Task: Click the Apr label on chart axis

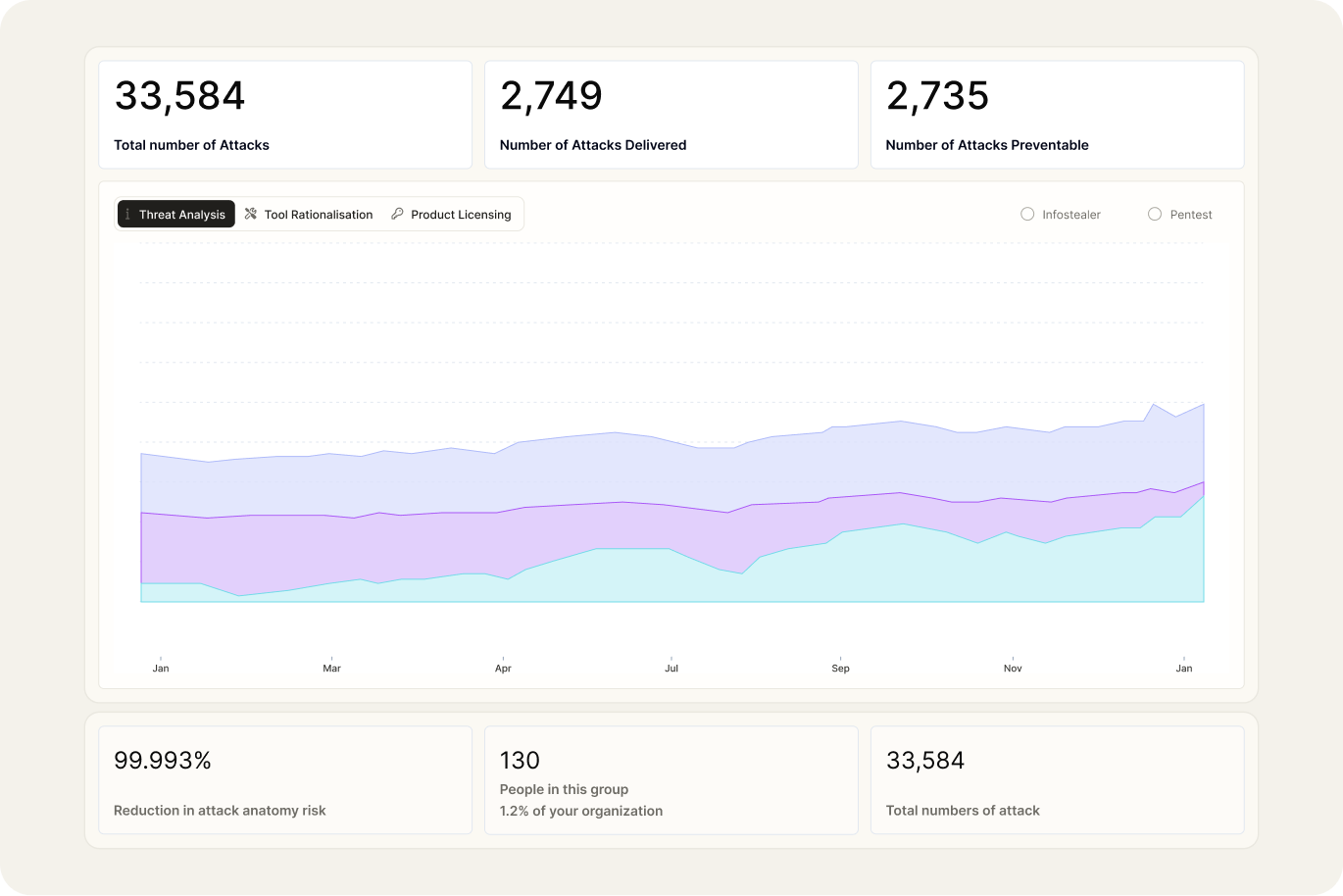Action: tap(503, 669)
